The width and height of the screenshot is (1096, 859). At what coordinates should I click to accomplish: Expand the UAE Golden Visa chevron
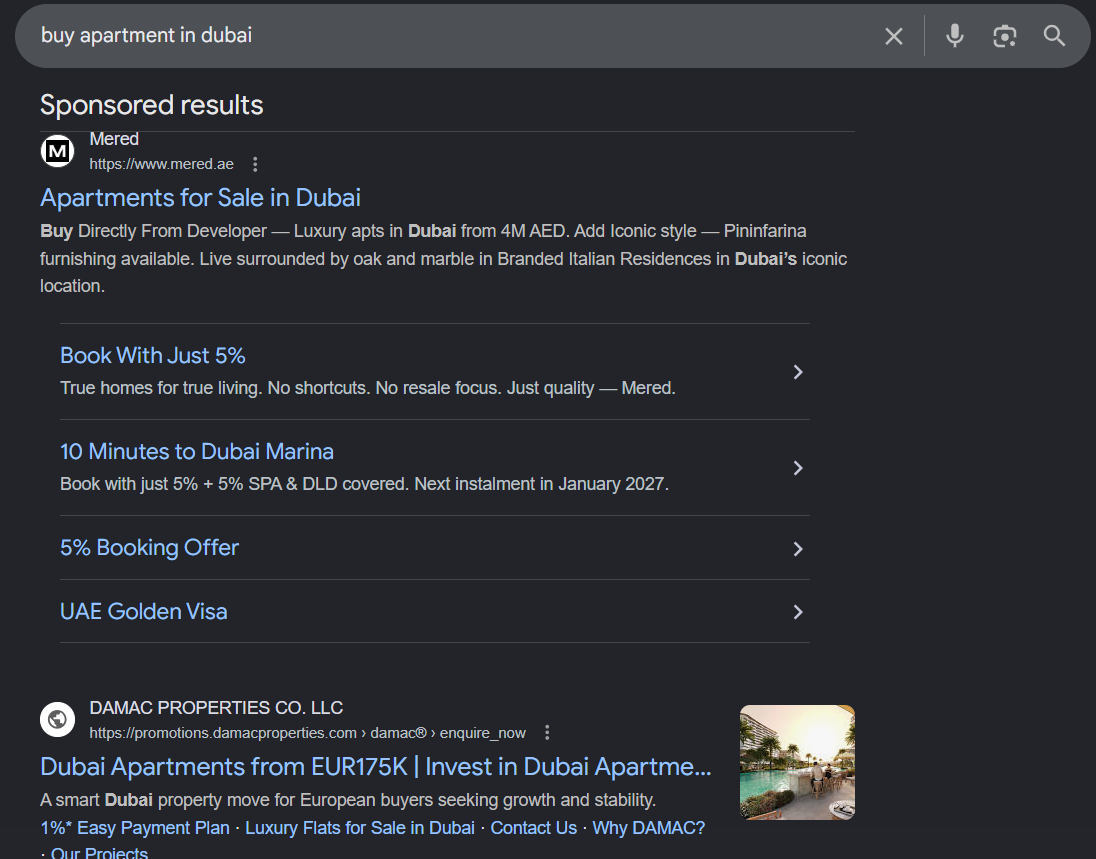point(798,612)
